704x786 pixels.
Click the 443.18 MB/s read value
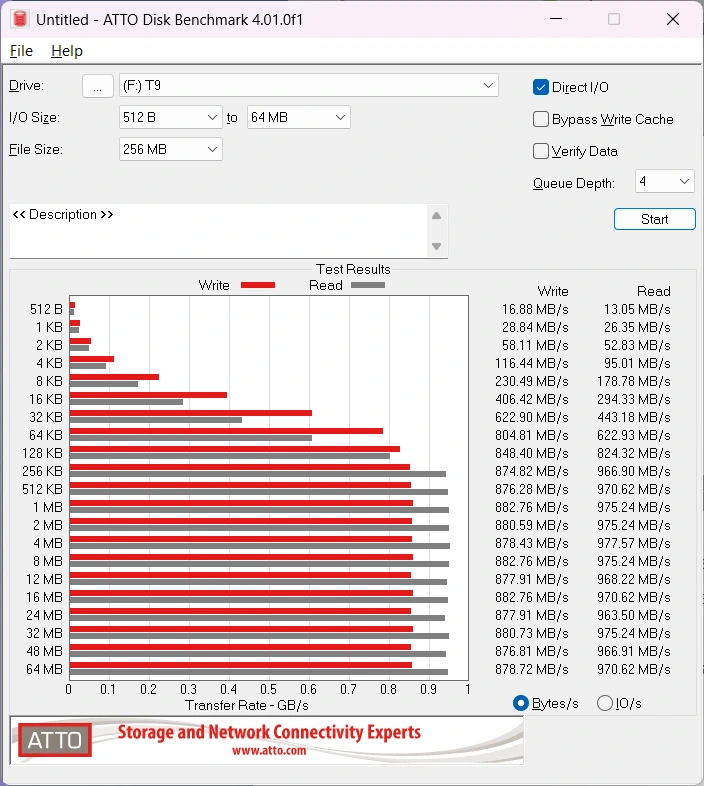tap(633, 417)
